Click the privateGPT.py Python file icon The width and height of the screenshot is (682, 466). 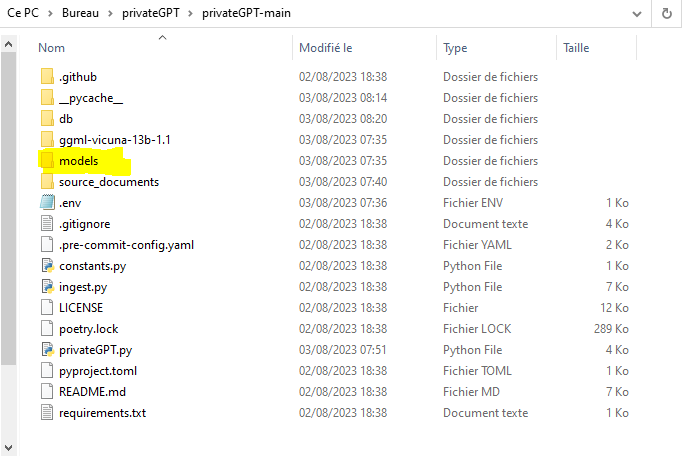pos(47,350)
